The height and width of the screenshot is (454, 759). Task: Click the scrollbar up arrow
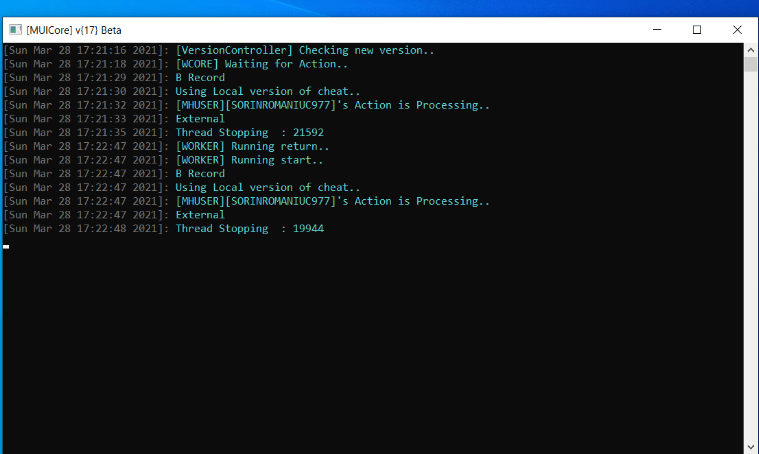[x=751, y=50]
